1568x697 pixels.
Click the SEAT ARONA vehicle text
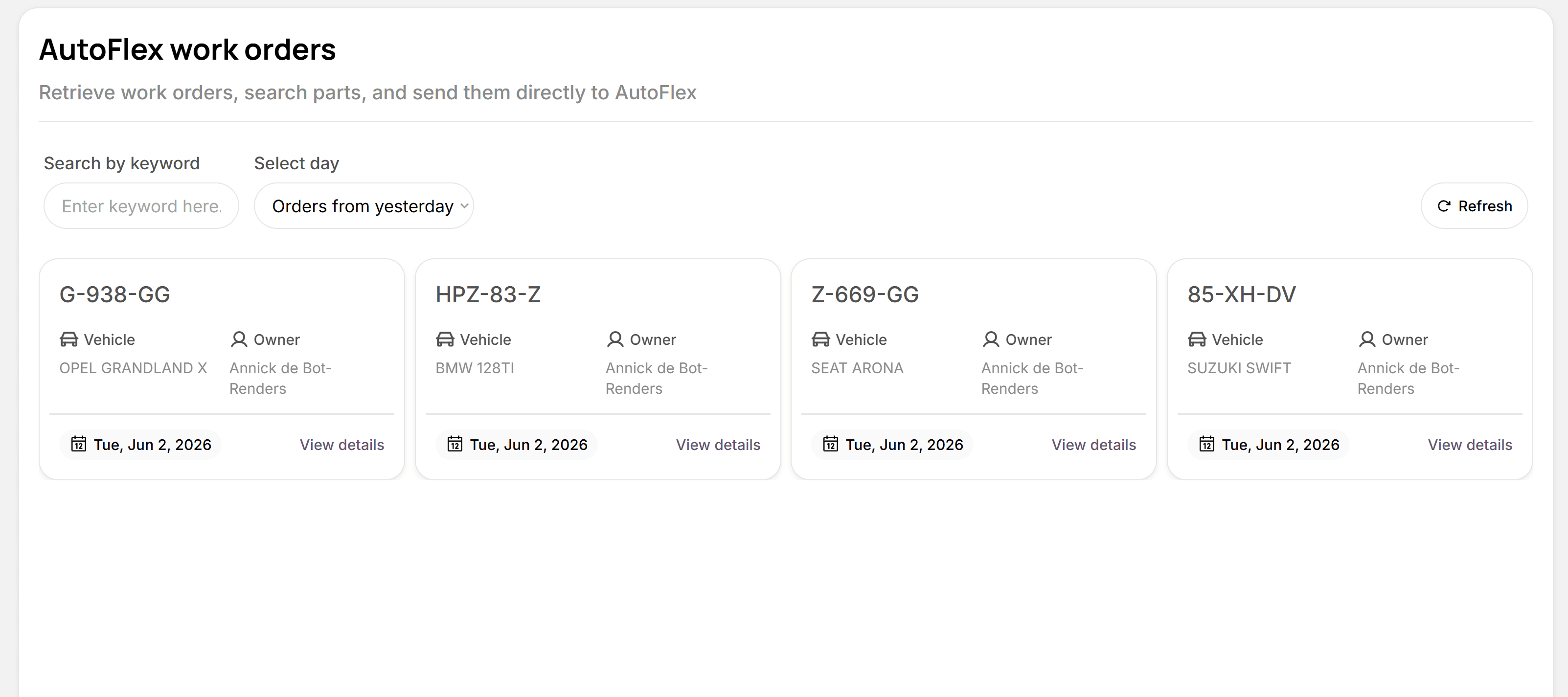coord(857,368)
